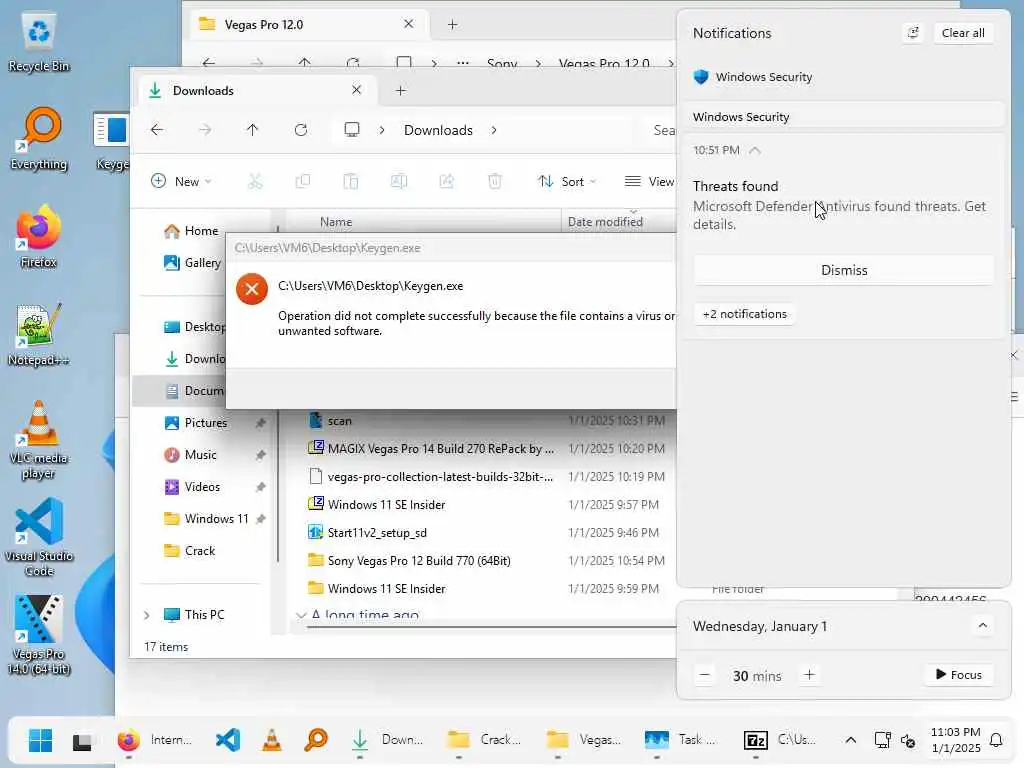Clear all notifications

click(963, 33)
